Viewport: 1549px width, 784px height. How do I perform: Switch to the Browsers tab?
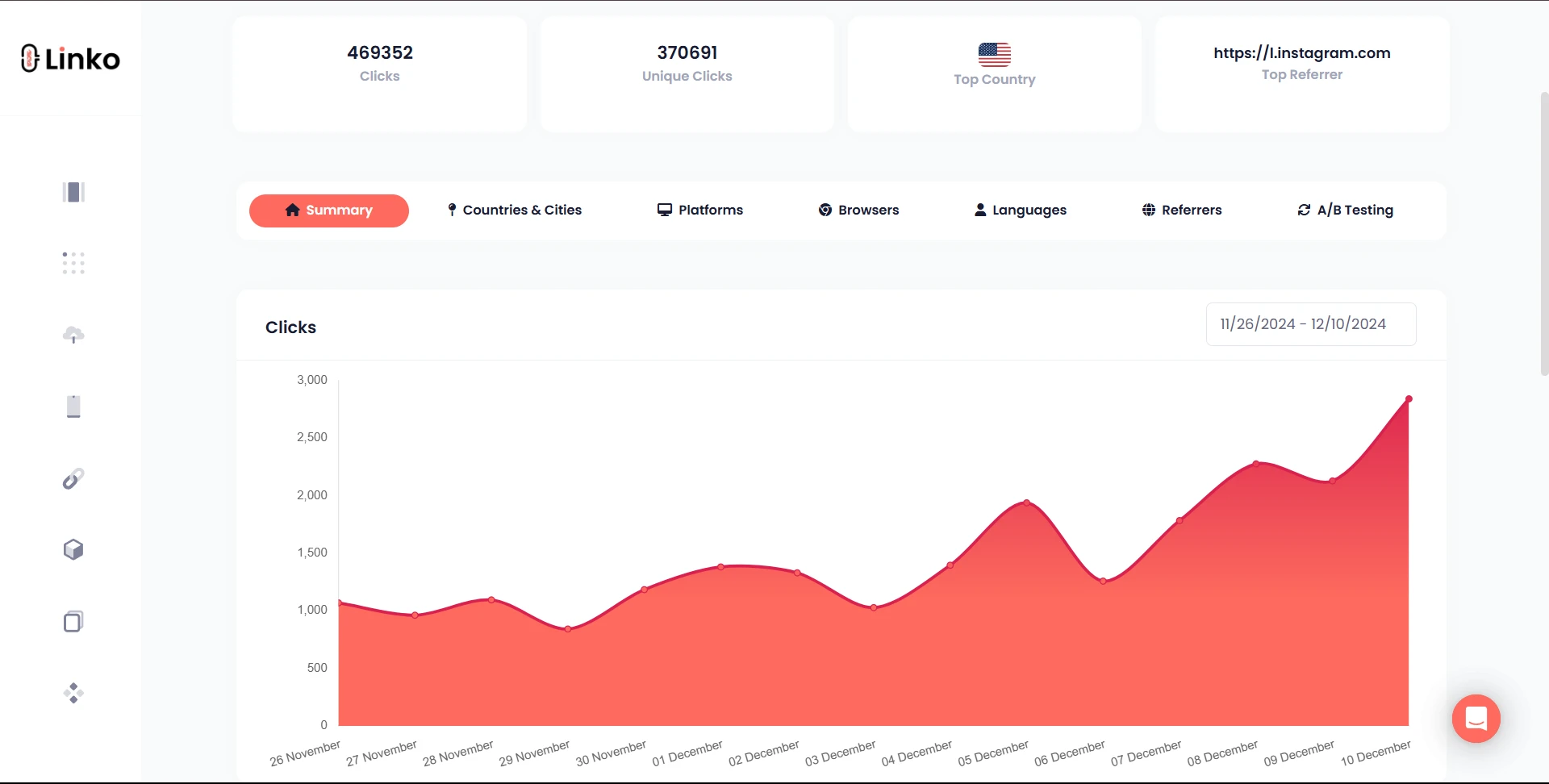pos(858,210)
